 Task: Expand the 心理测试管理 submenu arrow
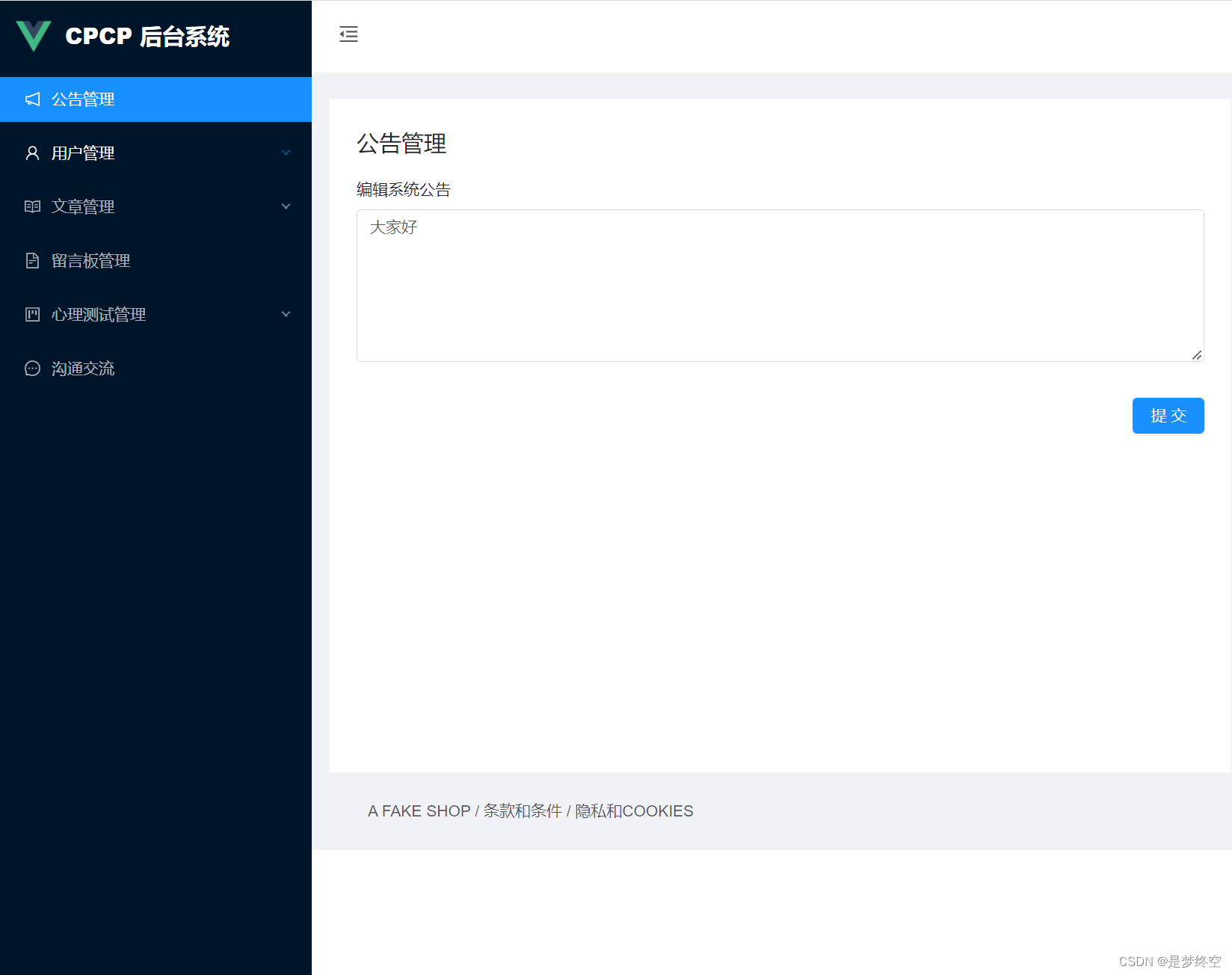(286, 315)
